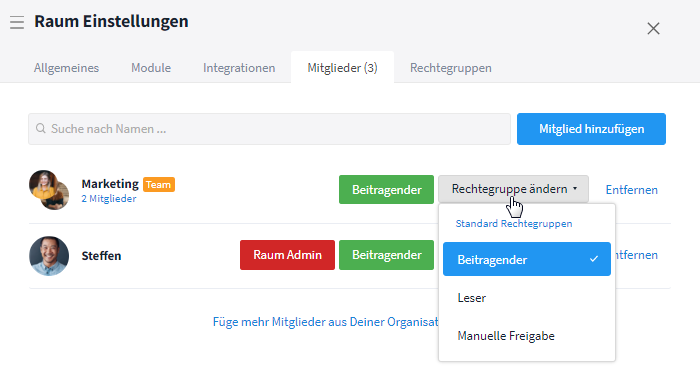Viewport: 700px width, 373px height.
Task: Open the Module tab
Action: [151, 68]
